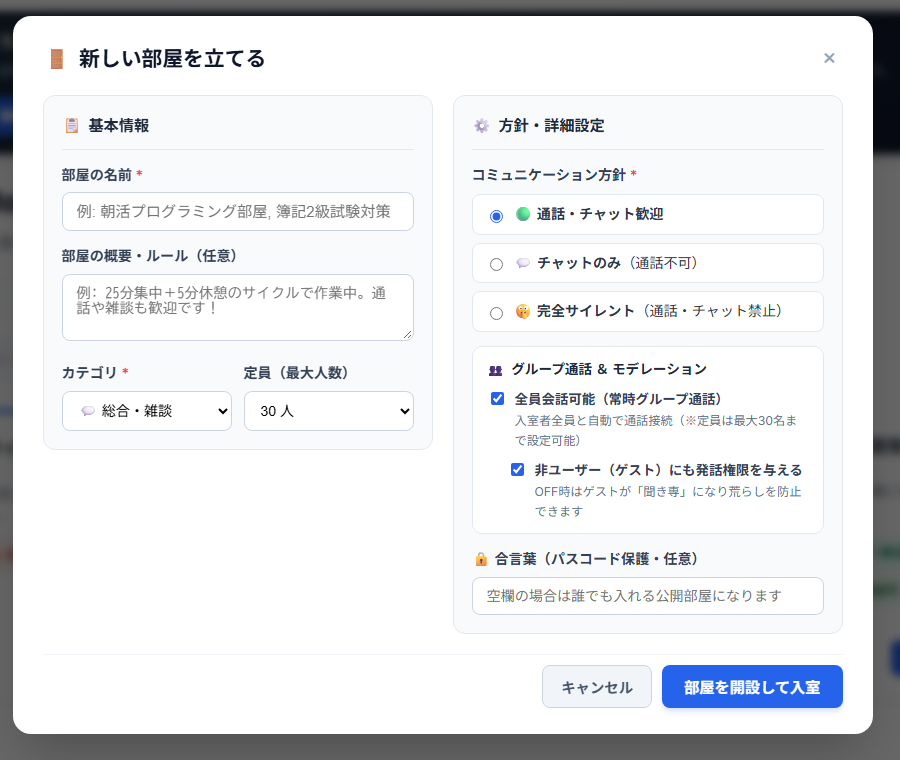Screen dimensions: 900x760
Task: Click the 合言葉（パスコード保護・任意）label
Action: point(596,559)
